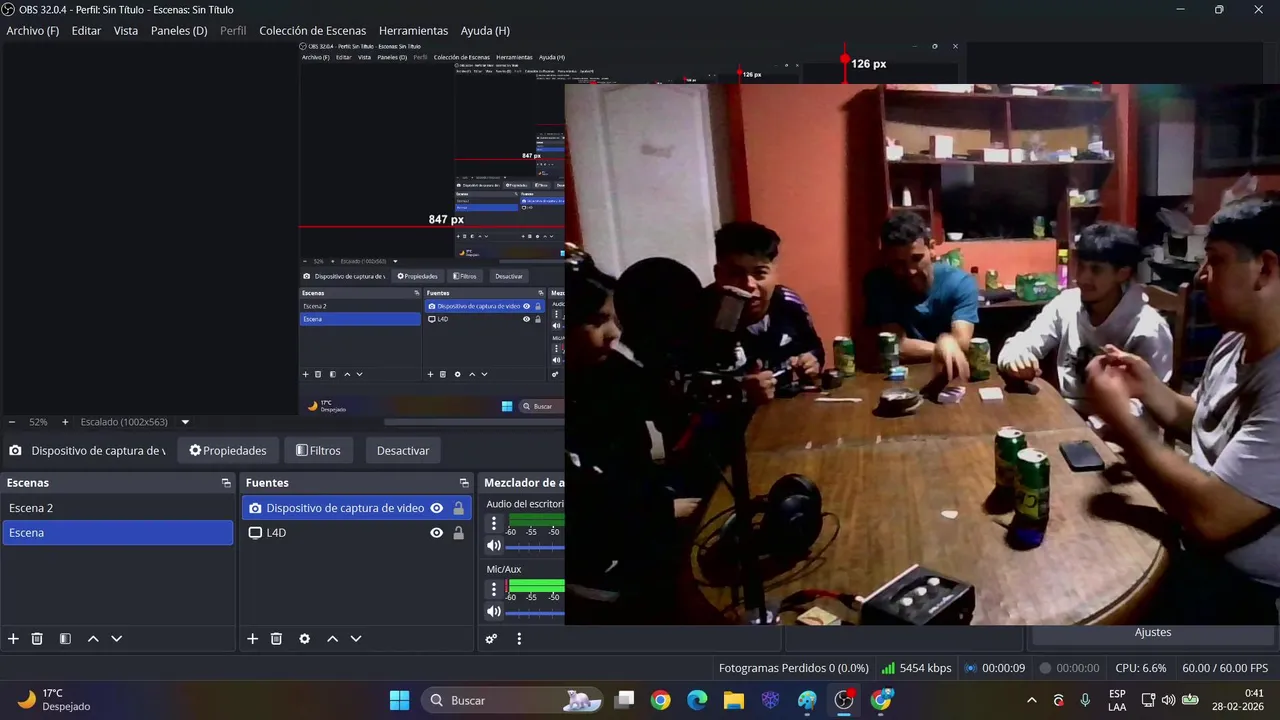Screen dimensions: 1280x720
Task: Toggle visibility of L4D source
Action: tap(436, 533)
